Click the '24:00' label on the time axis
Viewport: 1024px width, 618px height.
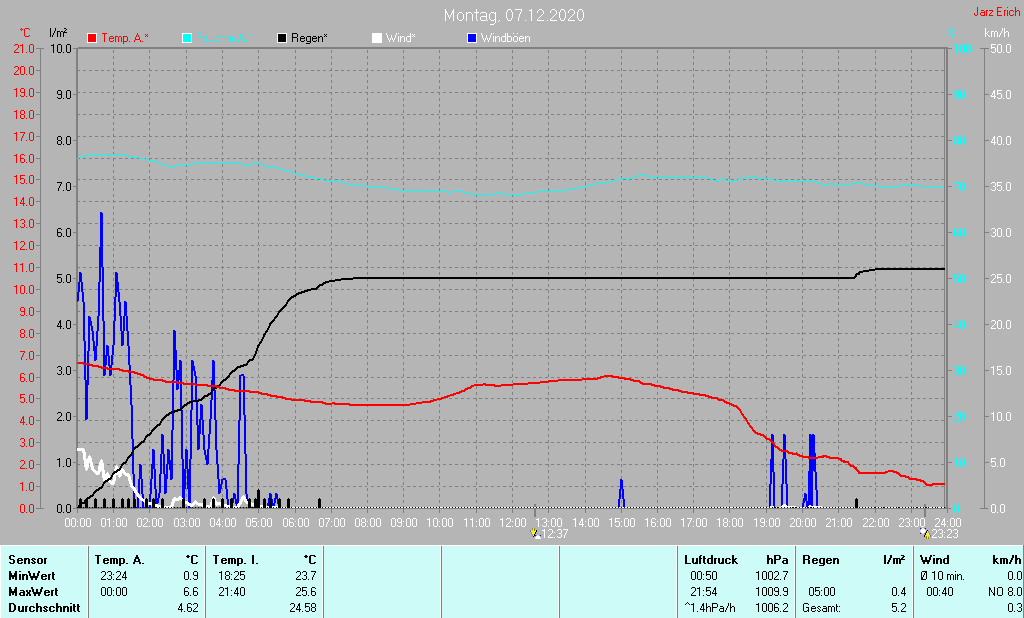(x=947, y=523)
